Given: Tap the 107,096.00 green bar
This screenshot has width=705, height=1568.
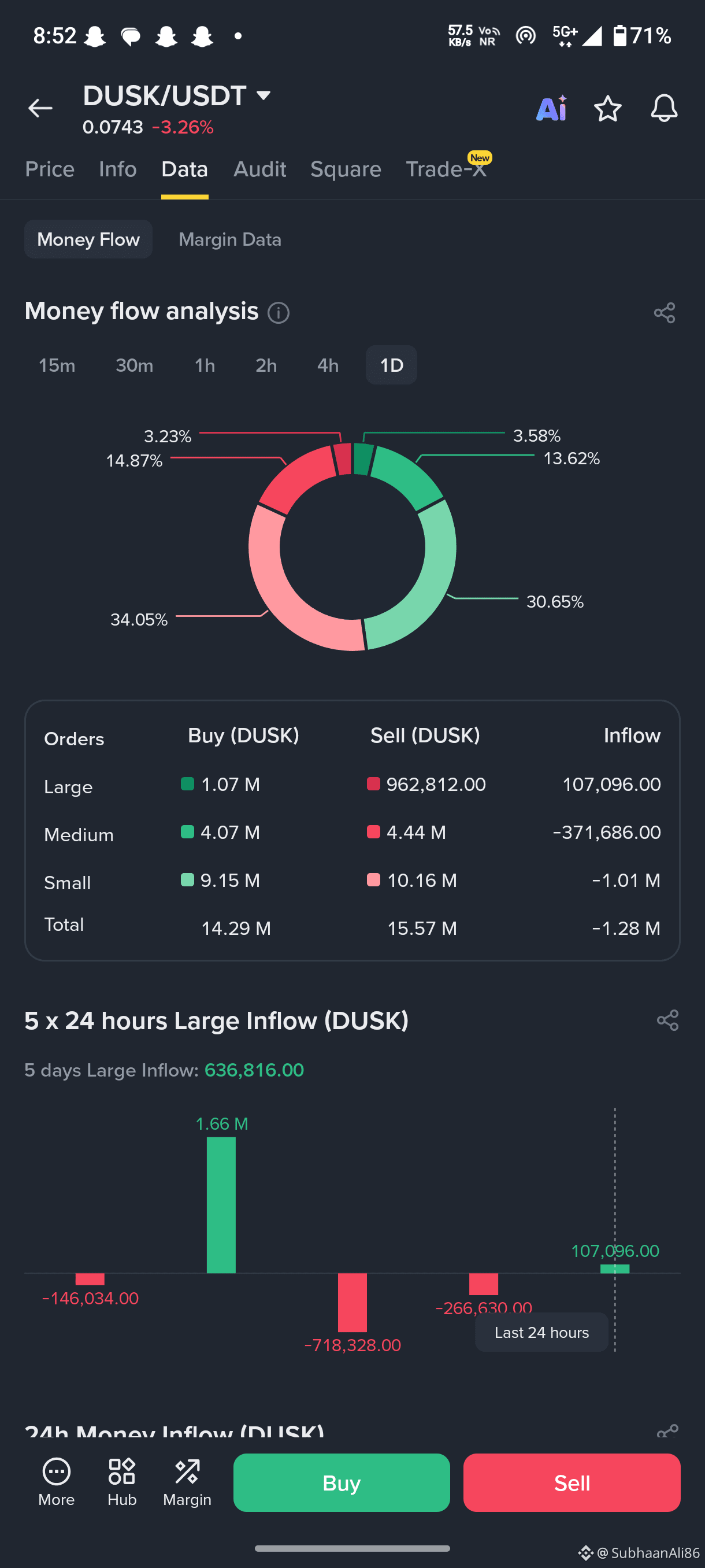Looking at the screenshot, I should 615,1269.
